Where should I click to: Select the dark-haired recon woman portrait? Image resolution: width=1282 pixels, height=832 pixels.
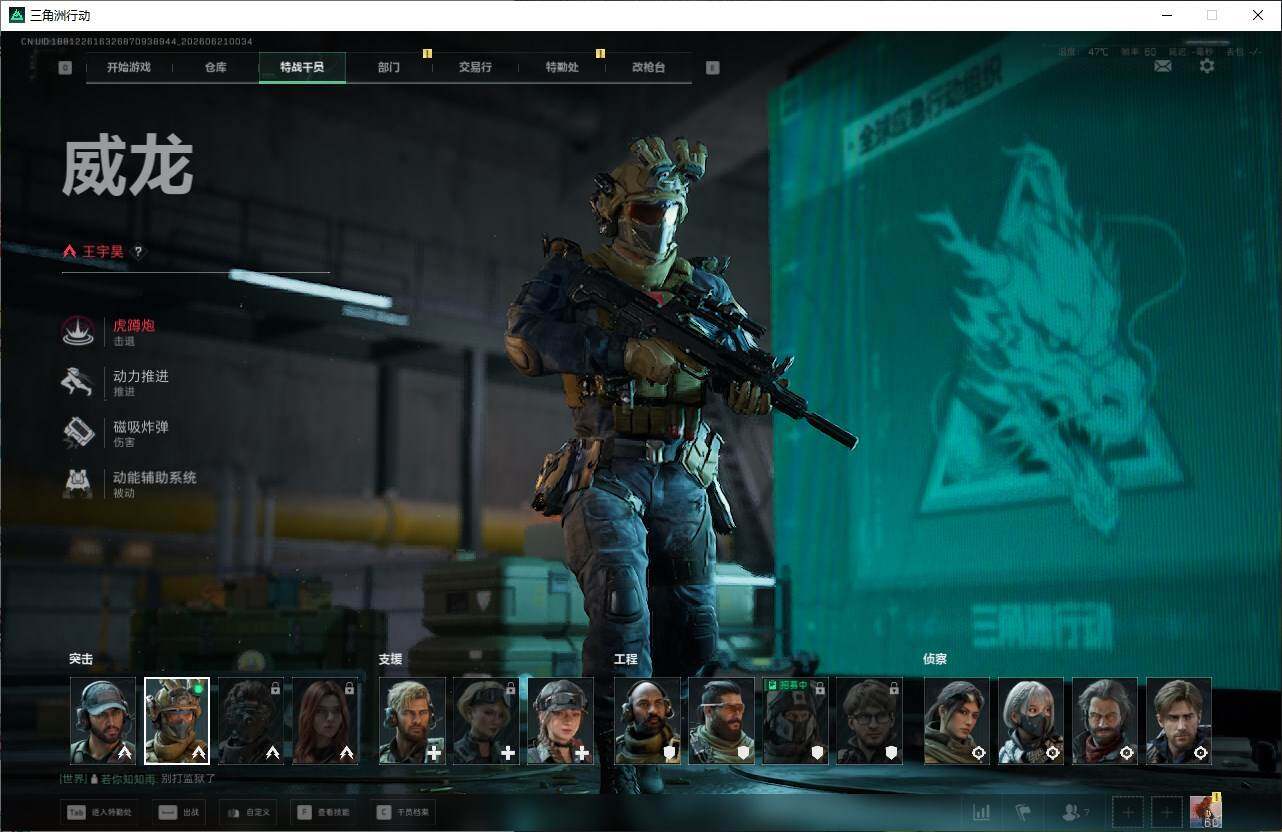(x=957, y=721)
